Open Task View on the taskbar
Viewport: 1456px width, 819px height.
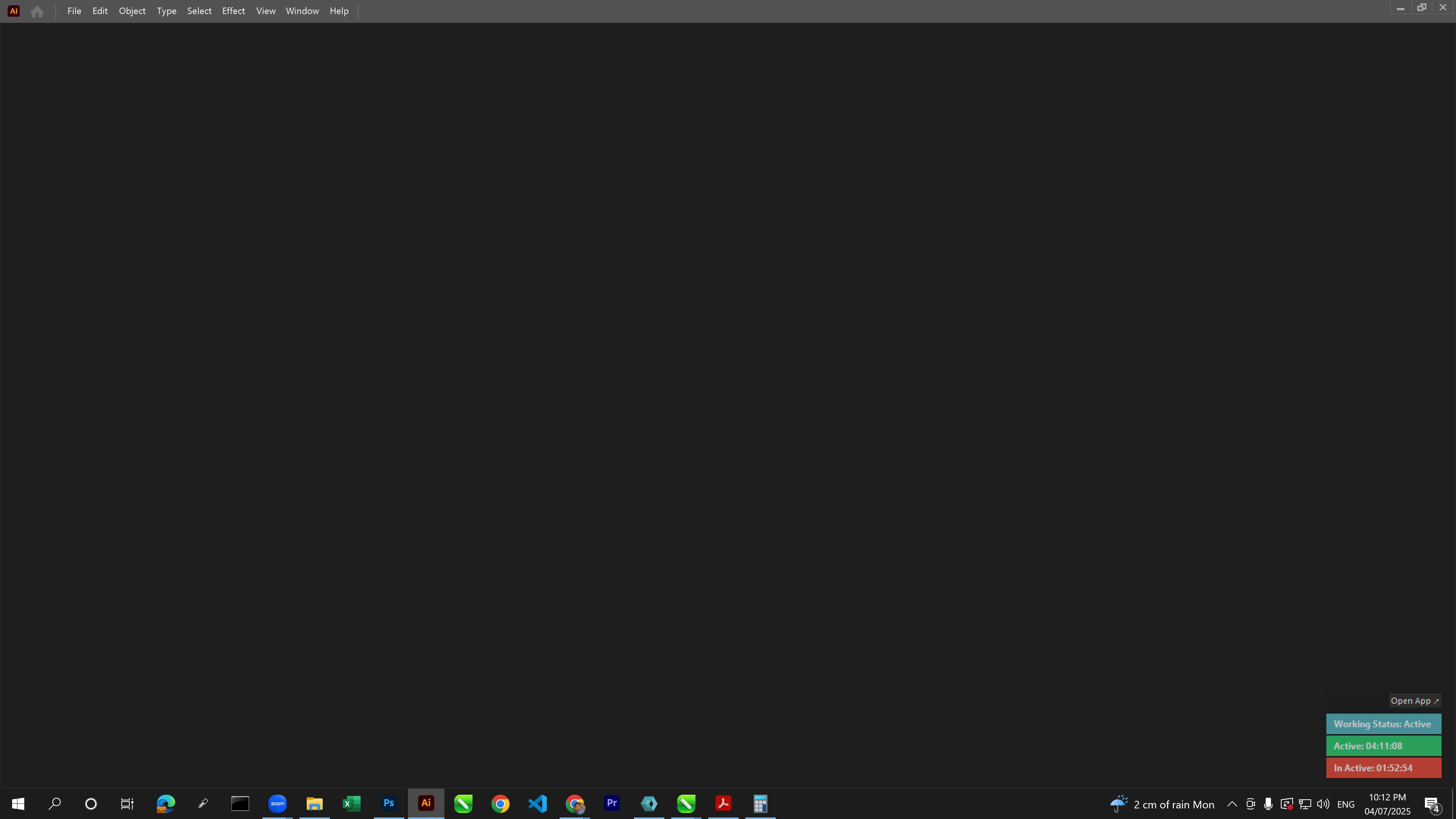coord(127,804)
